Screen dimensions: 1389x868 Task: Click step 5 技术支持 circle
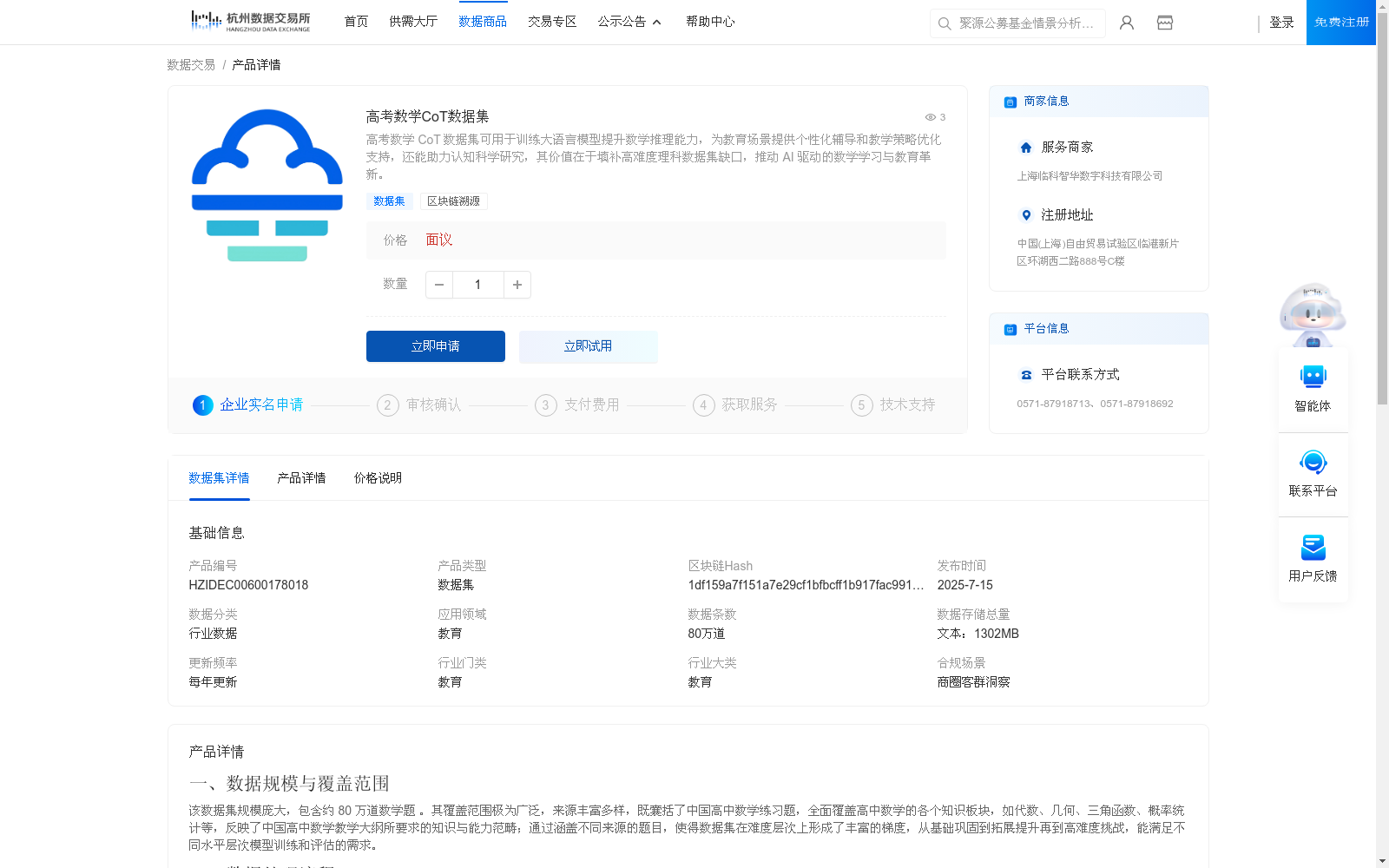point(862,405)
